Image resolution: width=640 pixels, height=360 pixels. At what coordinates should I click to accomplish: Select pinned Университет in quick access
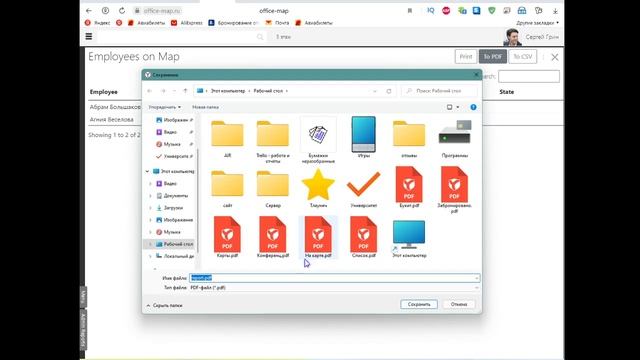tap(174, 156)
